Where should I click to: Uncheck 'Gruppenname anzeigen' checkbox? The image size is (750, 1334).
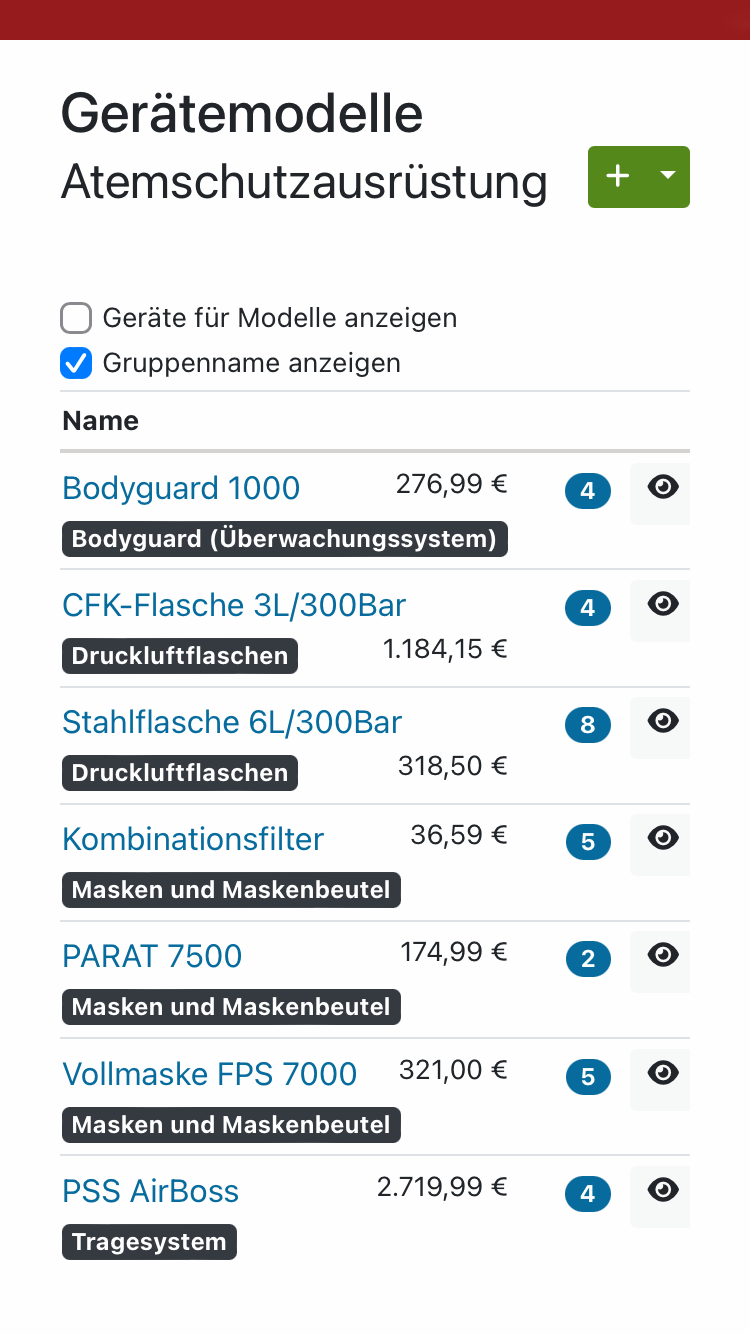[76, 363]
